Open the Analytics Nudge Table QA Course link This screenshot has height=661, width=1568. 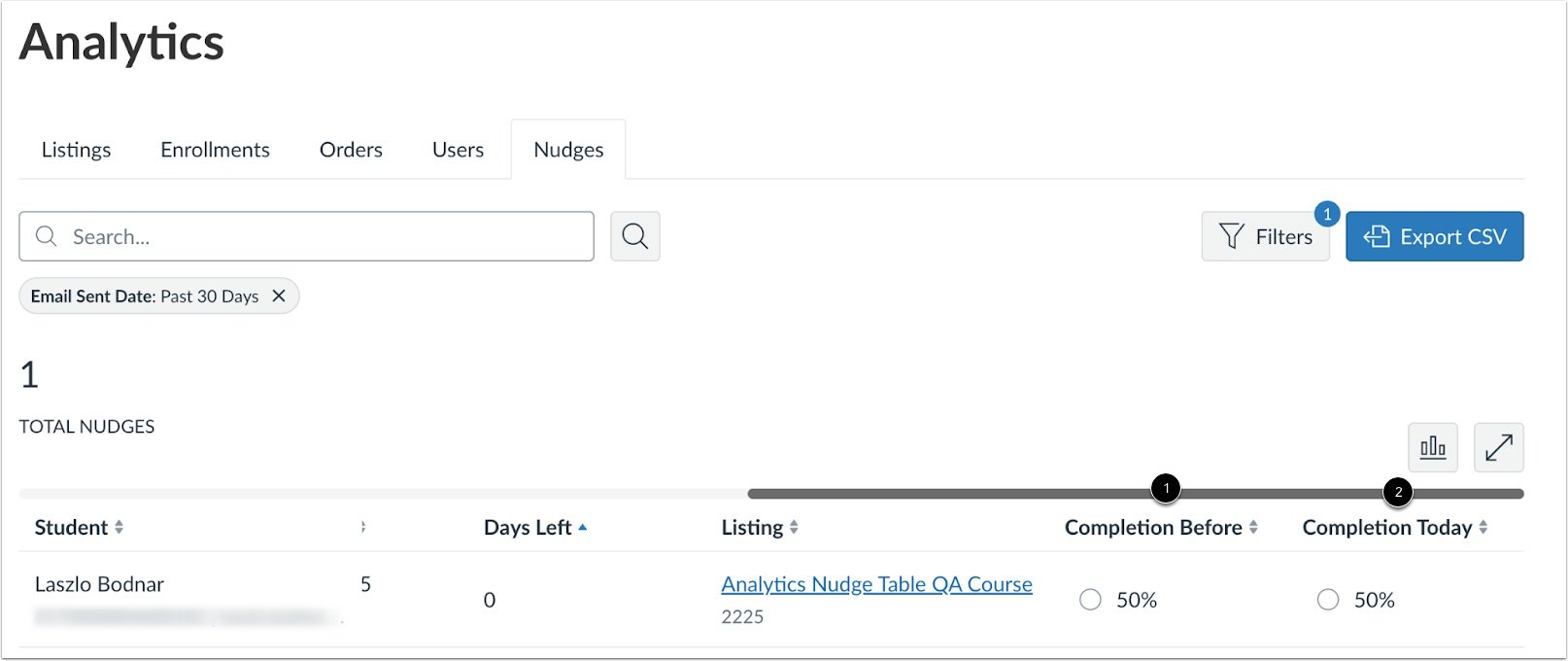coord(875,583)
